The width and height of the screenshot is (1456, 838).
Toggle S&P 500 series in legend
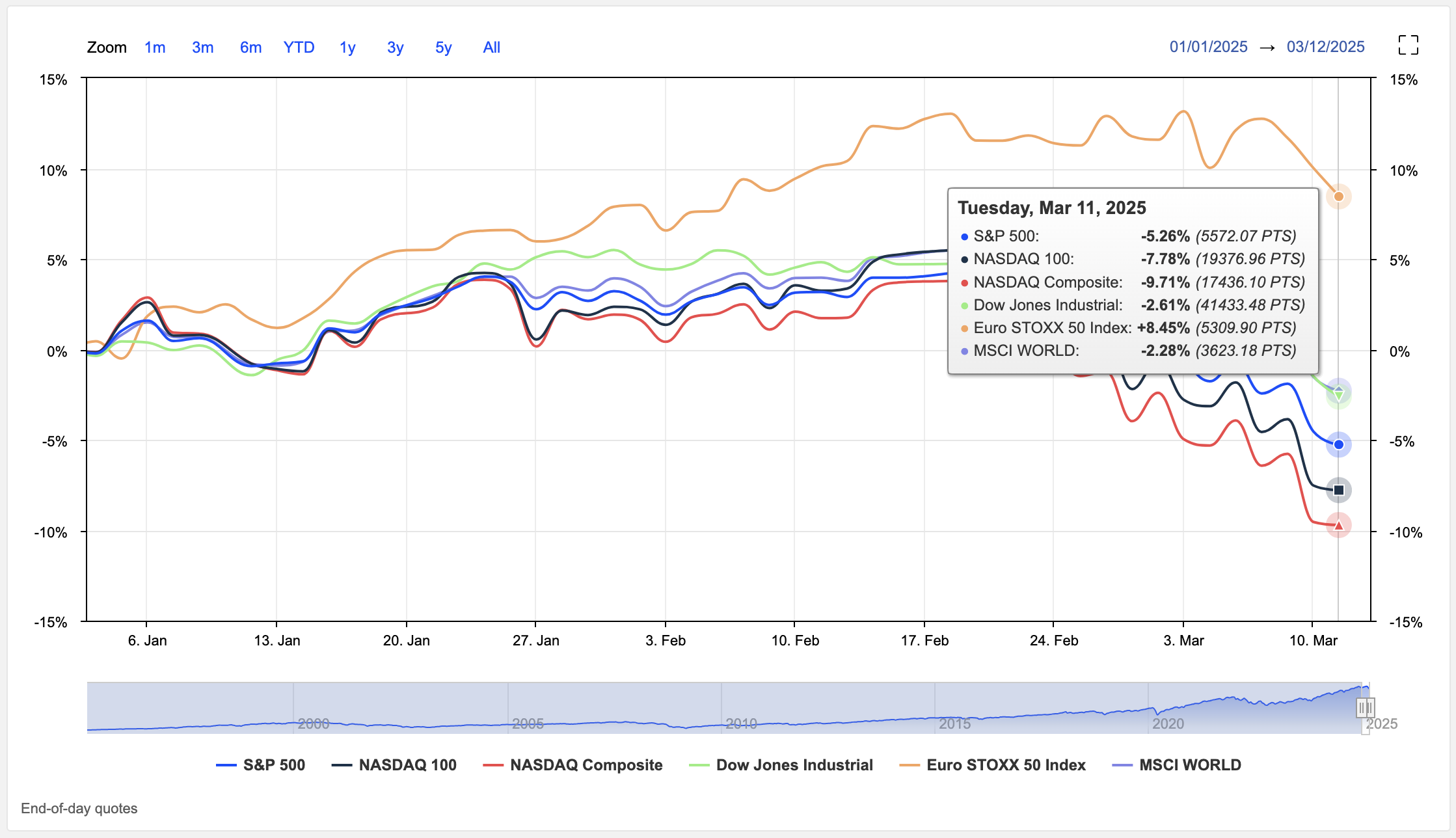(x=261, y=765)
